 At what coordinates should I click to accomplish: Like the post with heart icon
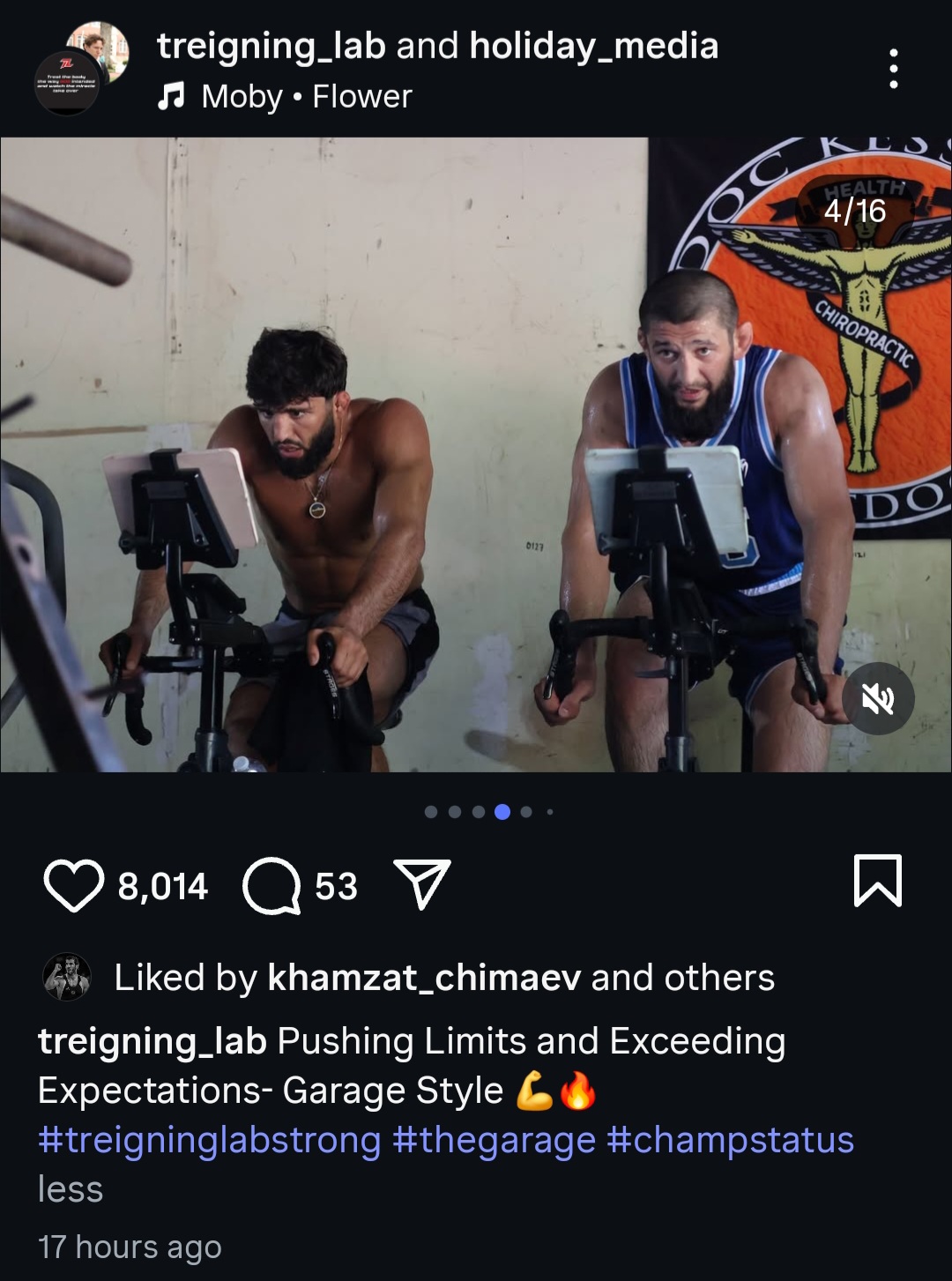(73, 886)
